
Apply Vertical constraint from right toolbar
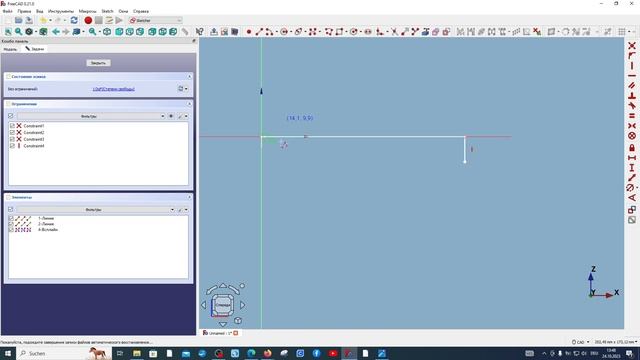tap(632, 66)
